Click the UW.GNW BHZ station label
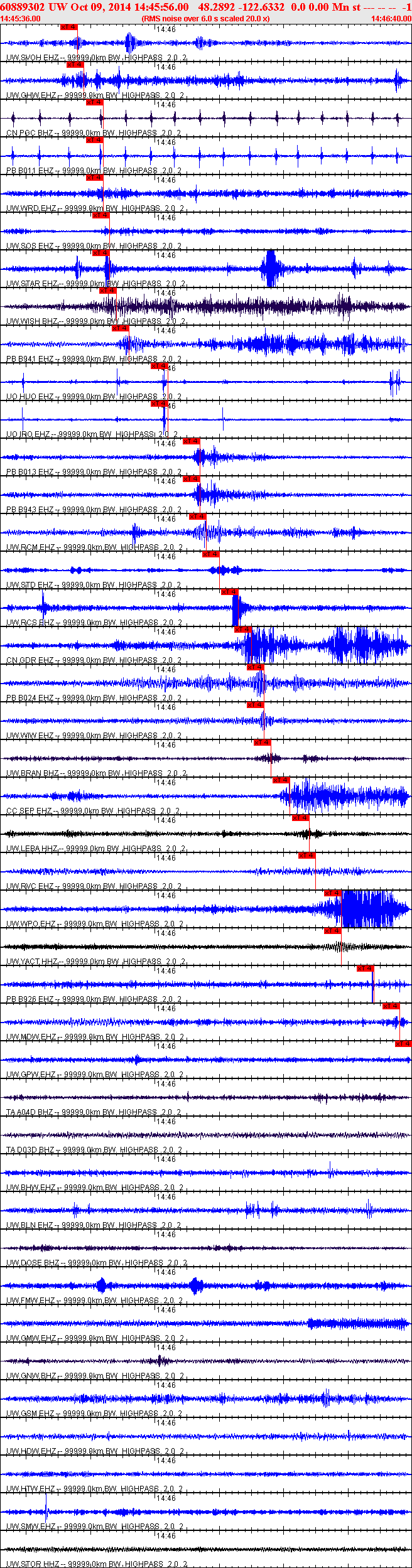Screen dimensions: 412x1568 (x=31, y=1376)
